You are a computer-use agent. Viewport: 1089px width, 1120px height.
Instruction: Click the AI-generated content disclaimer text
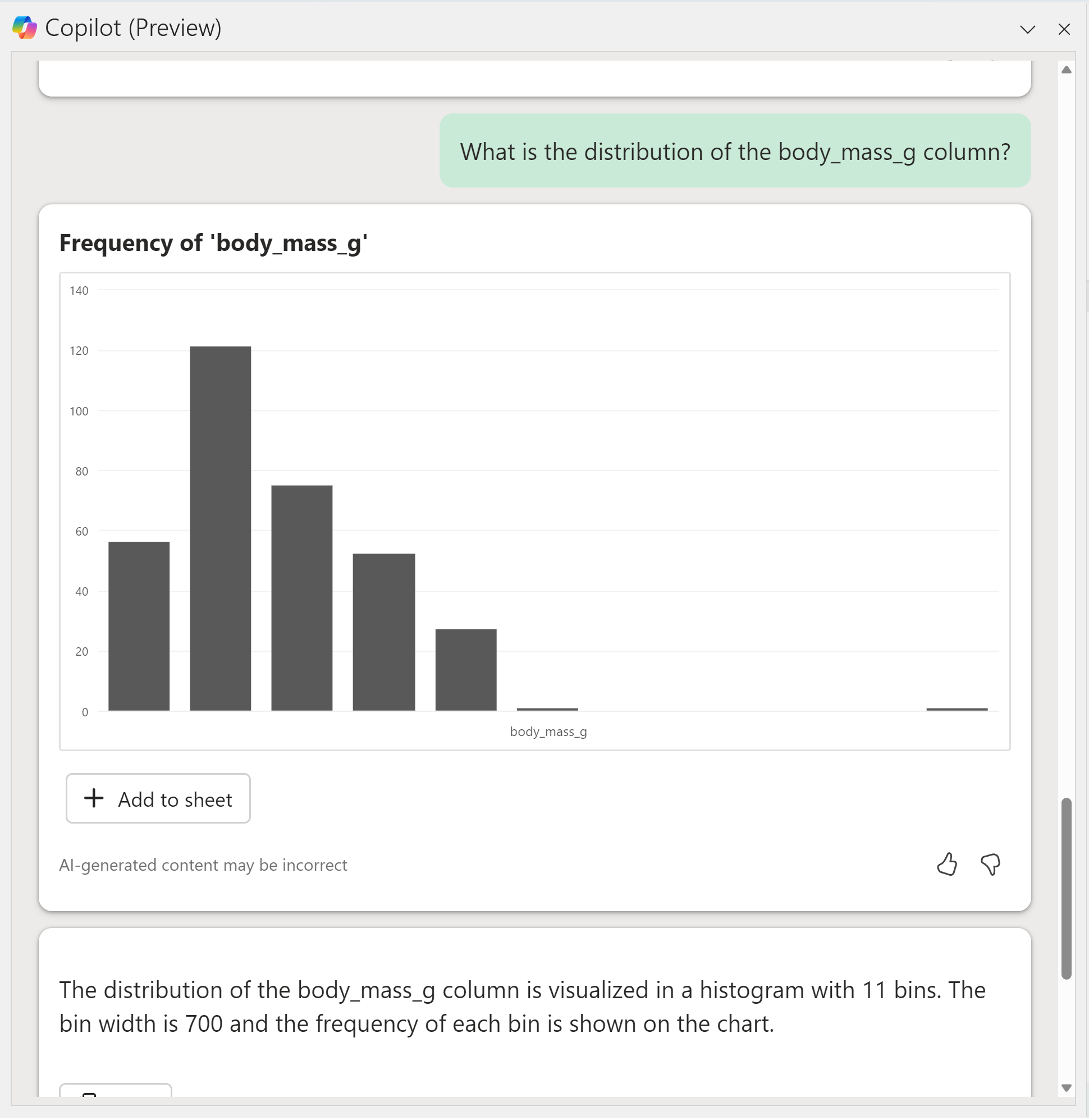coord(203,865)
